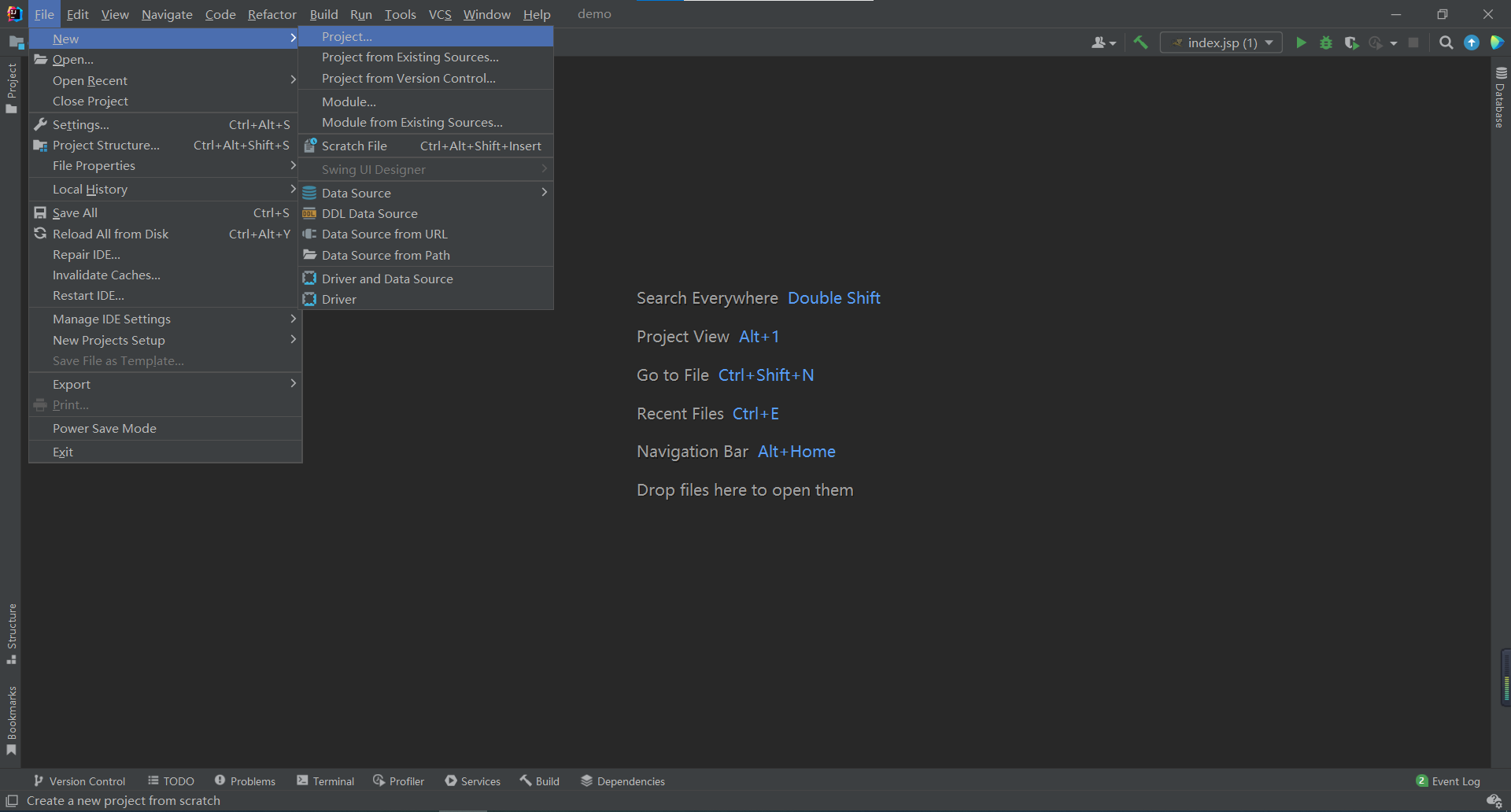Select Scratch File menu entry
The image size is (1511, 812).
tap(426, 146)
